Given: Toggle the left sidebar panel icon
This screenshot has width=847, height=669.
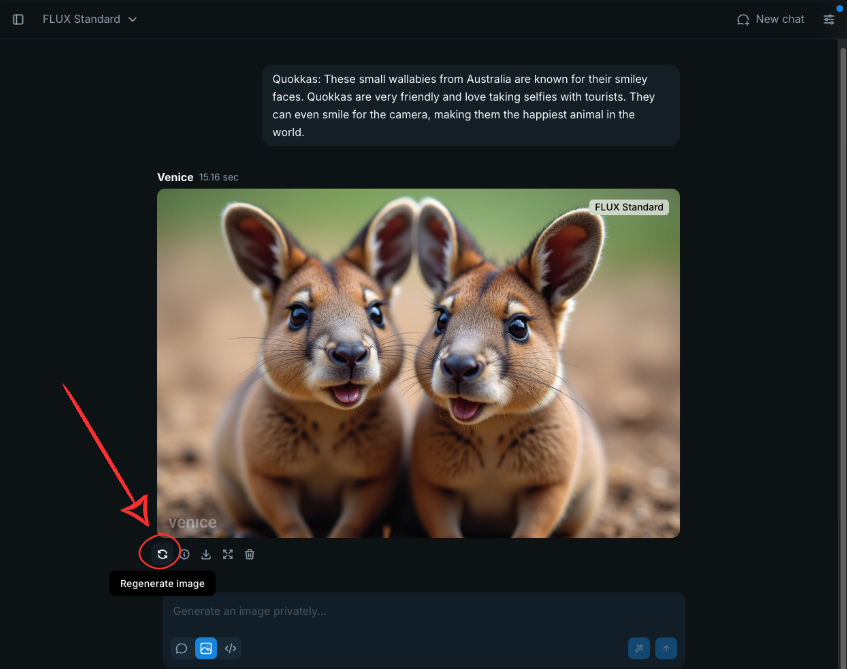Looking at the screenshot, I should tap(18, 19).
